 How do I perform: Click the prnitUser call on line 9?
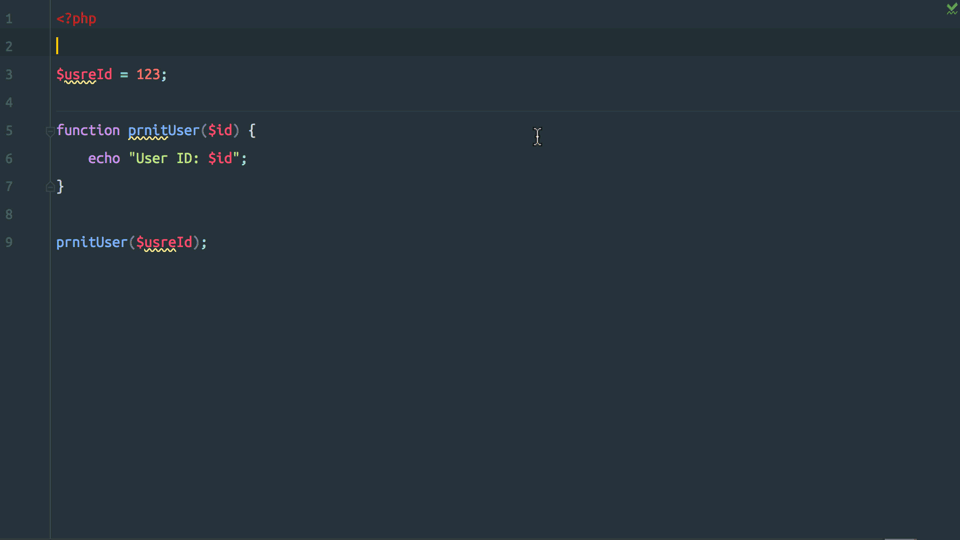[x=92, y=242]
